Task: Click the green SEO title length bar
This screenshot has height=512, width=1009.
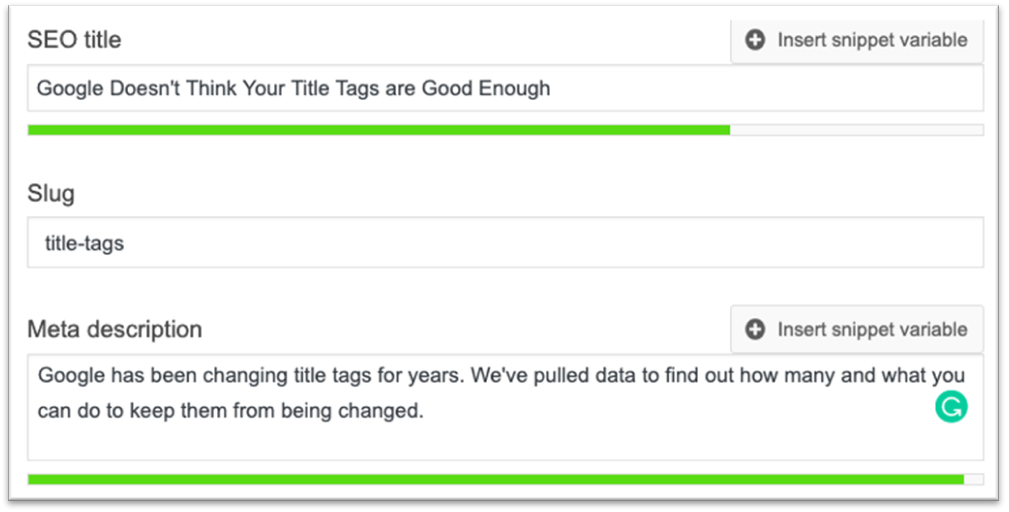Action: [379, 130]
